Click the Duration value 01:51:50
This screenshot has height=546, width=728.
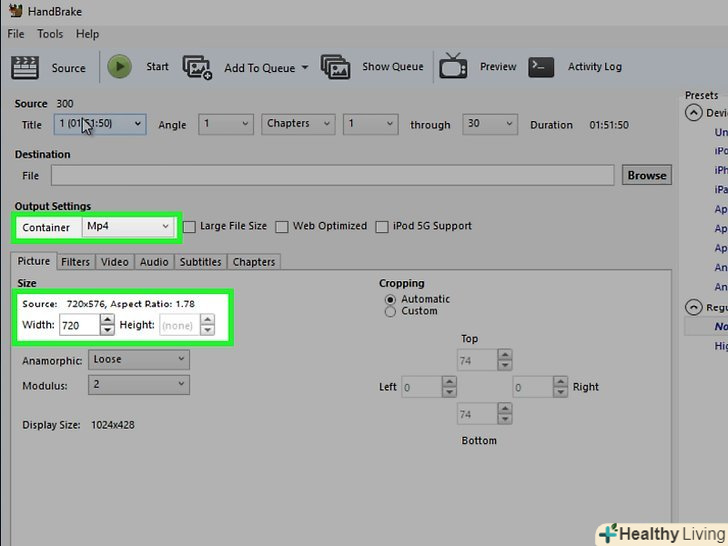(609, 125)
